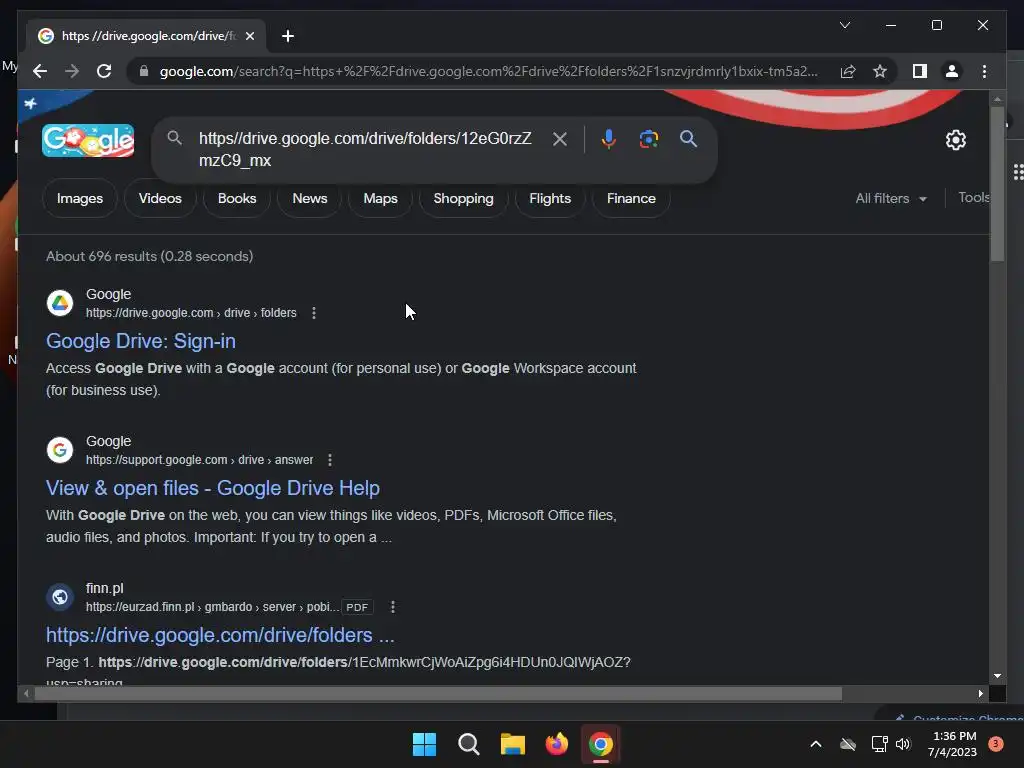The height and width of the screenshot is (768, 1024).
Task: Open more options for the finn.pl result
Action: (x=392, y=607)
